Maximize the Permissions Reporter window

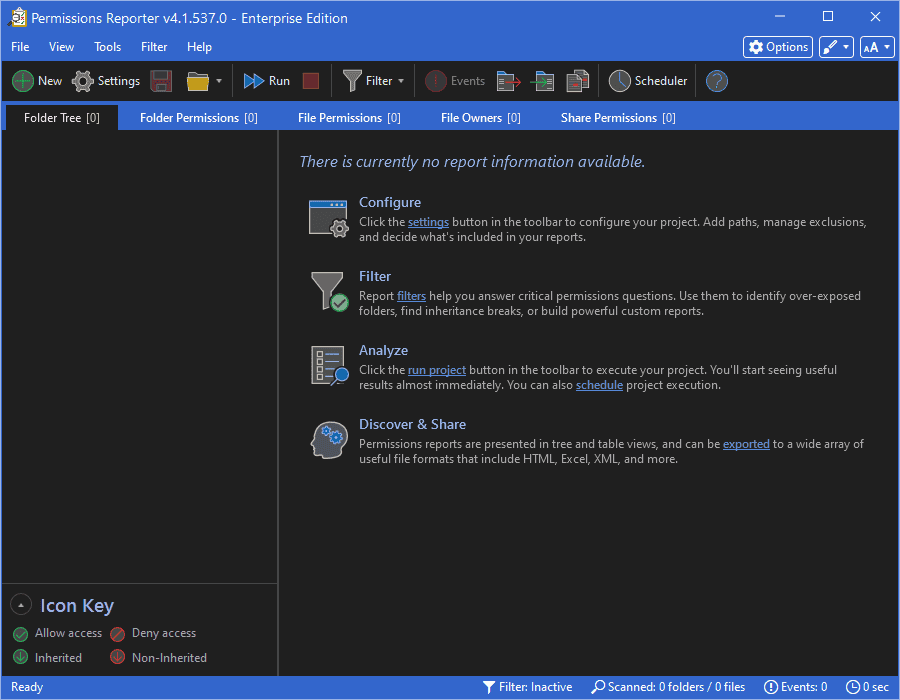point(828,17)
